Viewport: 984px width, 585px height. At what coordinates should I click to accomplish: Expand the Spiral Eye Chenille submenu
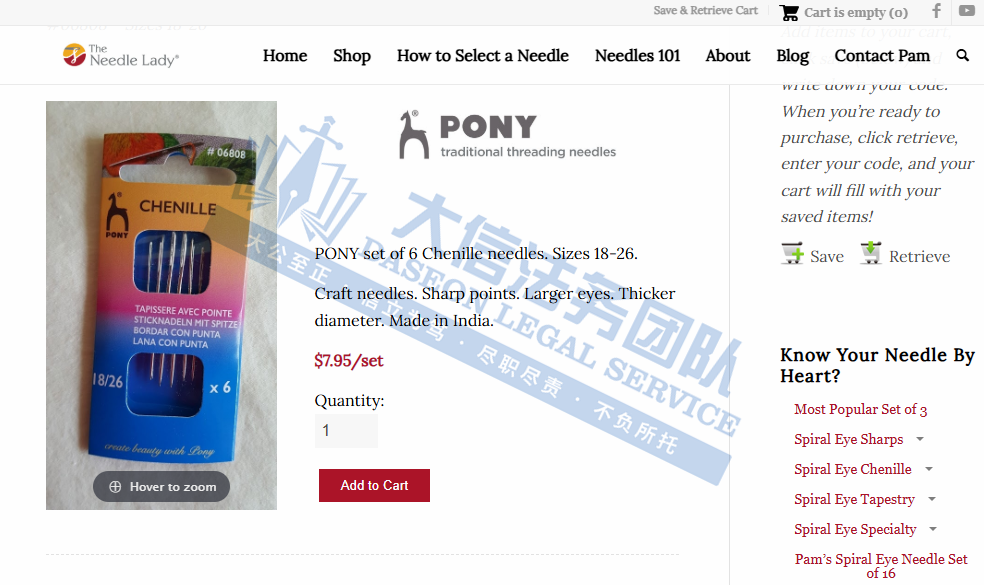pos(929,469)
